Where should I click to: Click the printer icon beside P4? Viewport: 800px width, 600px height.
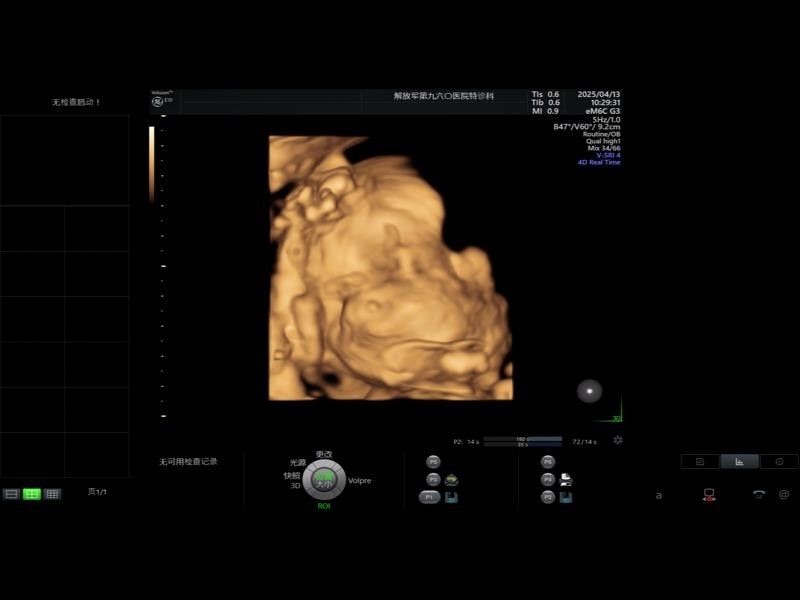[x=566, y=480]
